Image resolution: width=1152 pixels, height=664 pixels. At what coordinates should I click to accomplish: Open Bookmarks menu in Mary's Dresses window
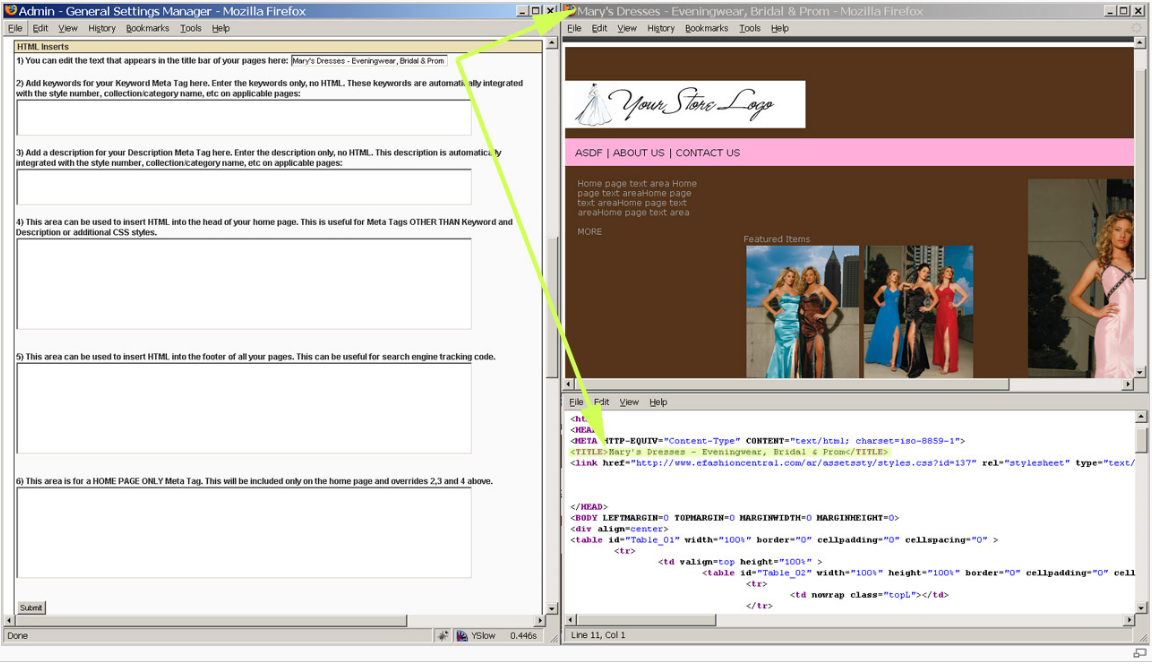(706, 28)
